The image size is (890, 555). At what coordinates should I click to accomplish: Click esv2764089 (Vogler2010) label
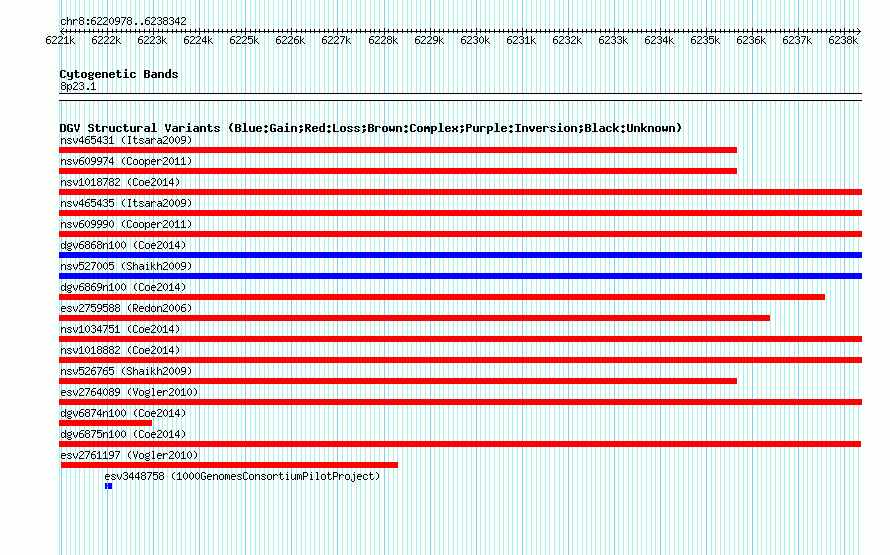[x=129, y=392]
